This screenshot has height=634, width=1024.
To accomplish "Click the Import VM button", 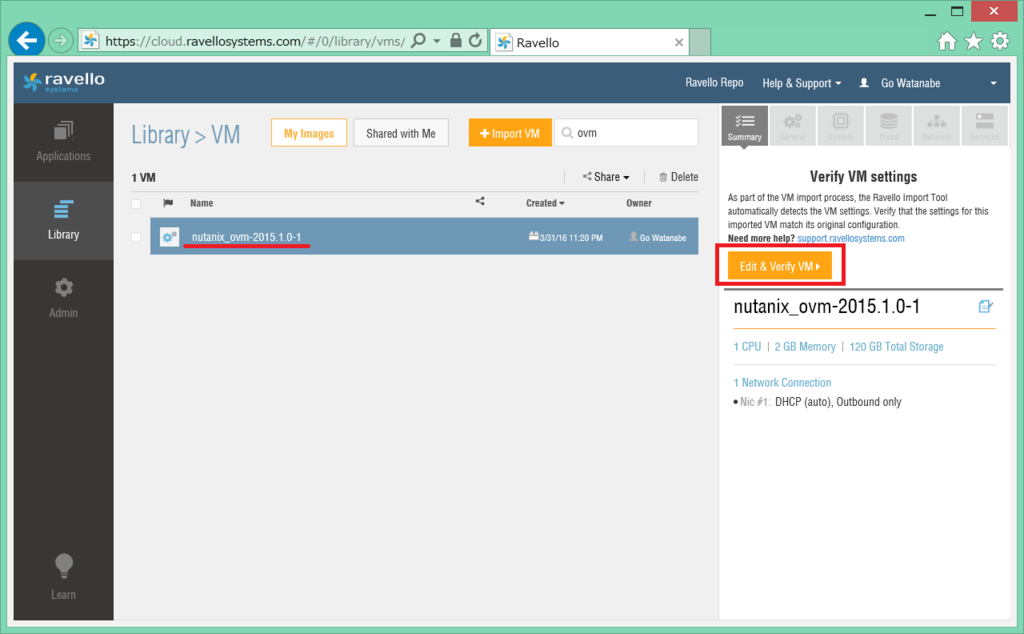I will pyautogui.click(x=510, y=133).
